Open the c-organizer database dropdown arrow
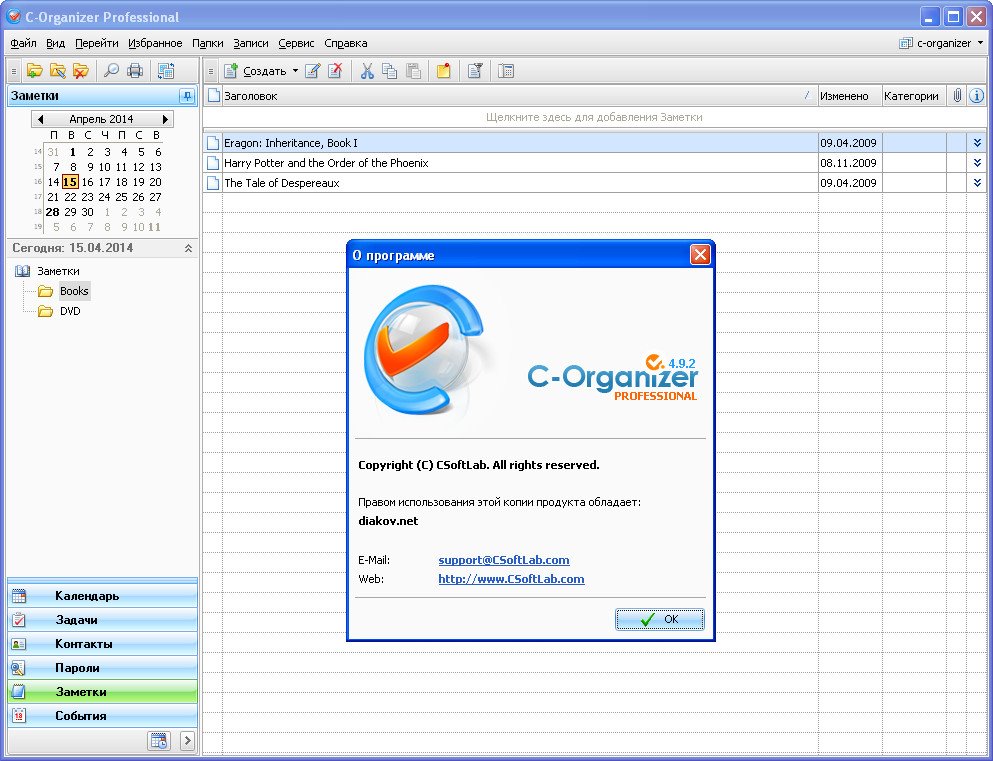This screenshot has width=993, height=761. click(x=980, y=43)
